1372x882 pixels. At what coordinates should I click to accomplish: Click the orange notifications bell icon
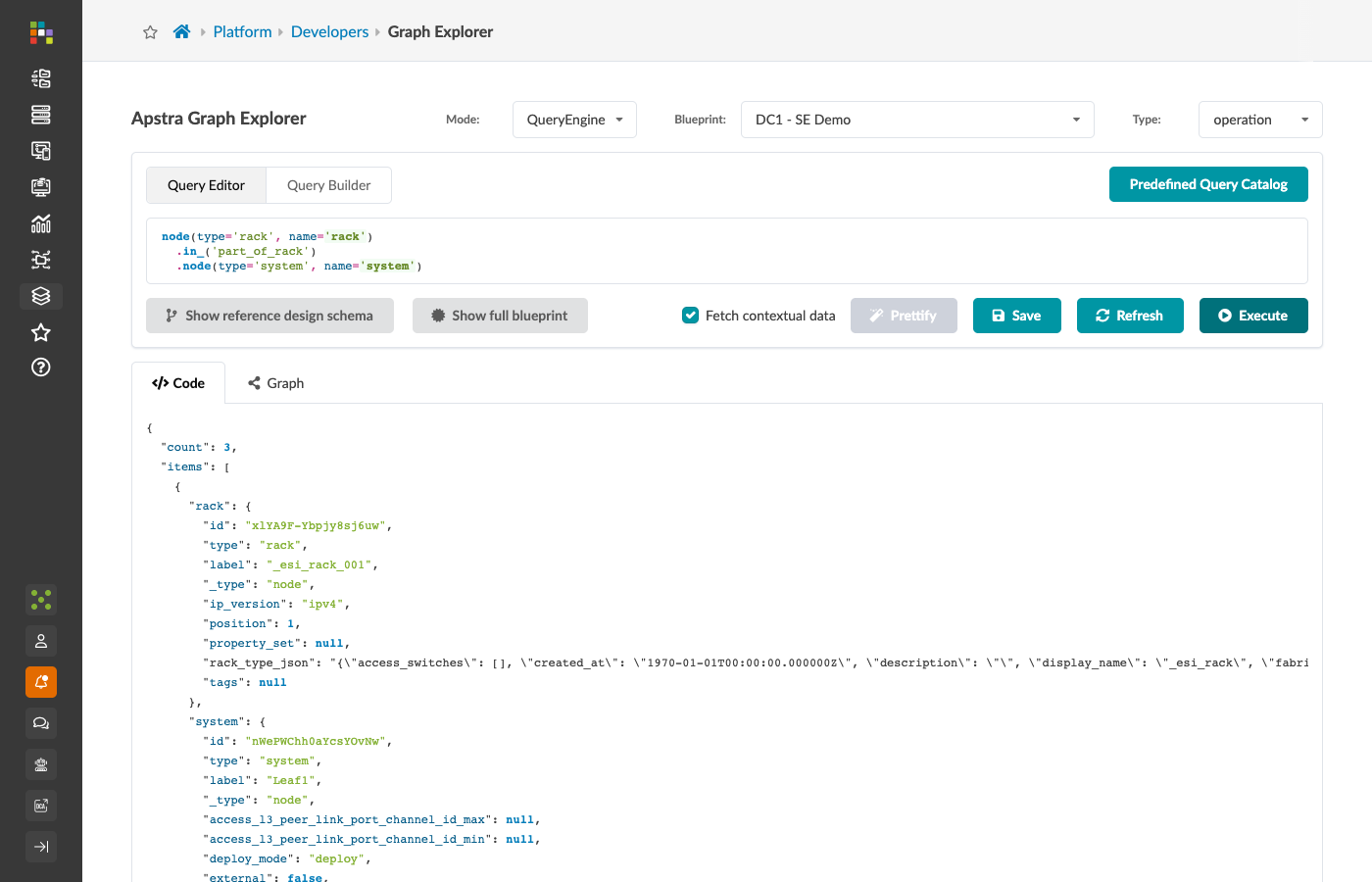[41, 682]
